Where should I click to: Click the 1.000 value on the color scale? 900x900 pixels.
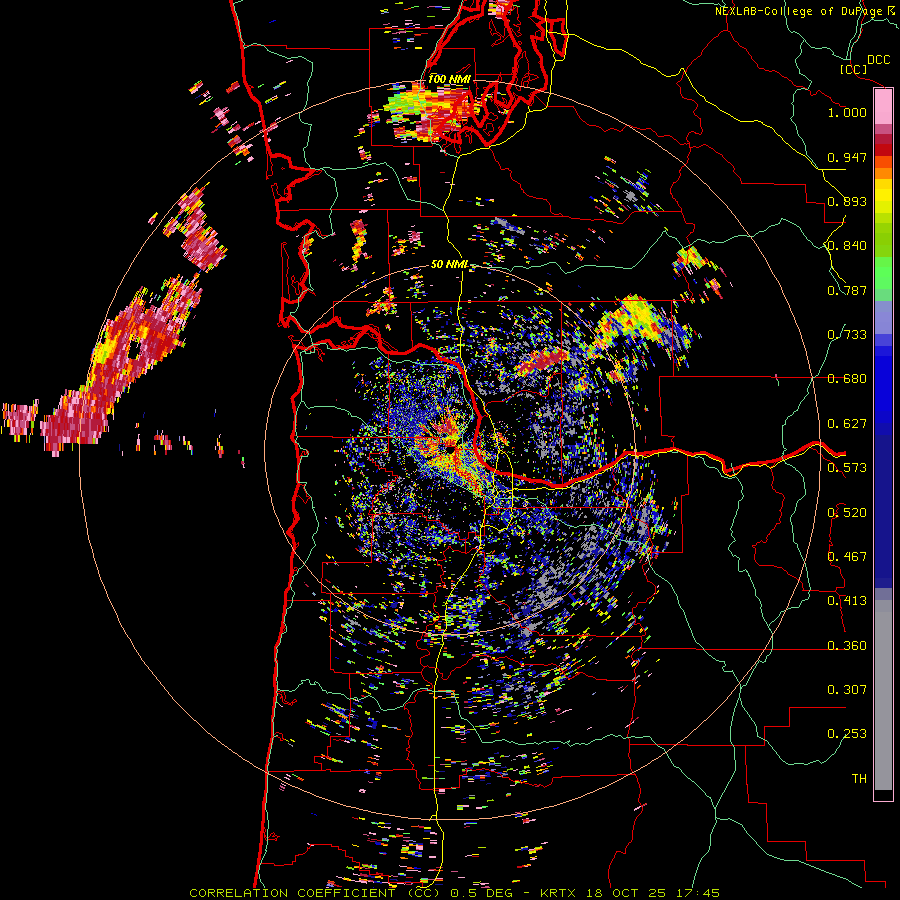pyautogui.click(x=847, y=112)
